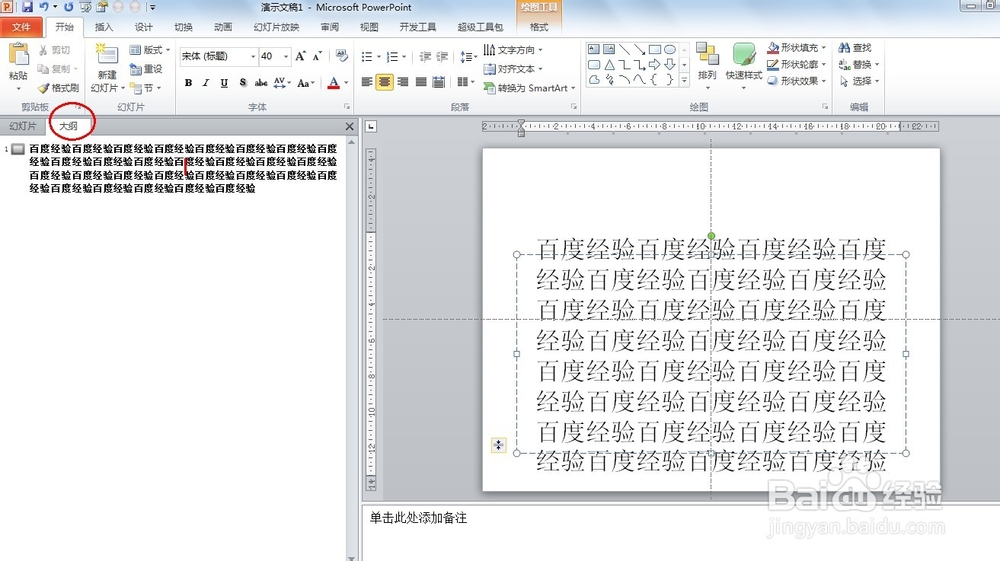Image resolution: width=1000 pixels, height=561 pixels.
Task: Decrease font size with the small A icon
Action: (x=317, y=56)
